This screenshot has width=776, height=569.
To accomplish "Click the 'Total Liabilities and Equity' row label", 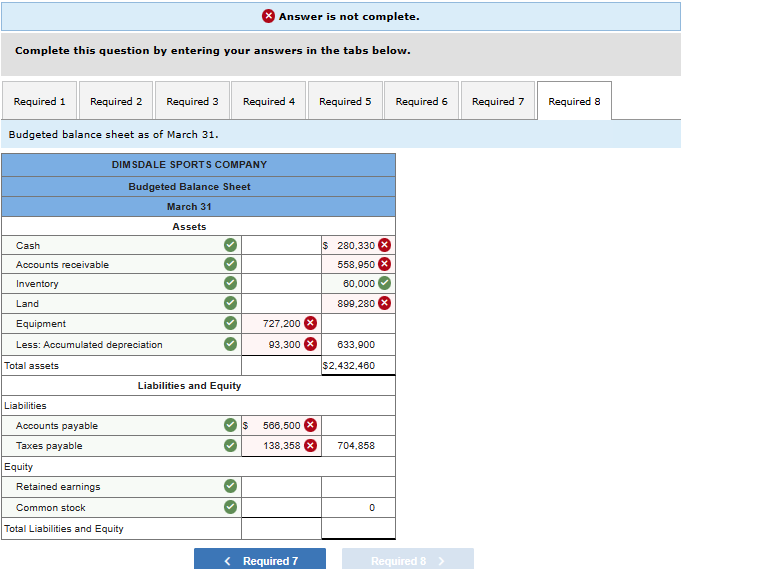I will [x=64, y=528].
